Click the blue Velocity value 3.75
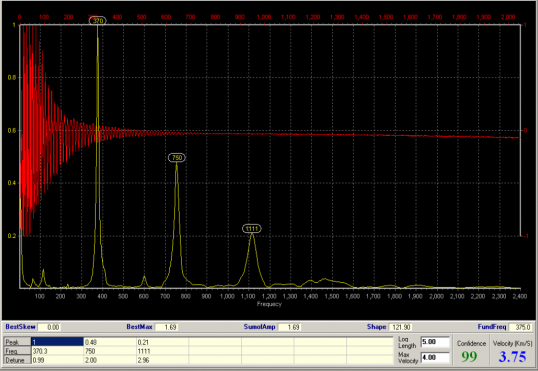The width and height of the screenshot is (538, 371). [x=512, y=357]
